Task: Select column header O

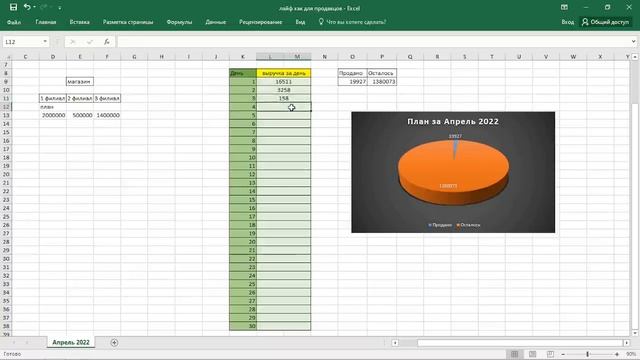Action: (352, 57)
